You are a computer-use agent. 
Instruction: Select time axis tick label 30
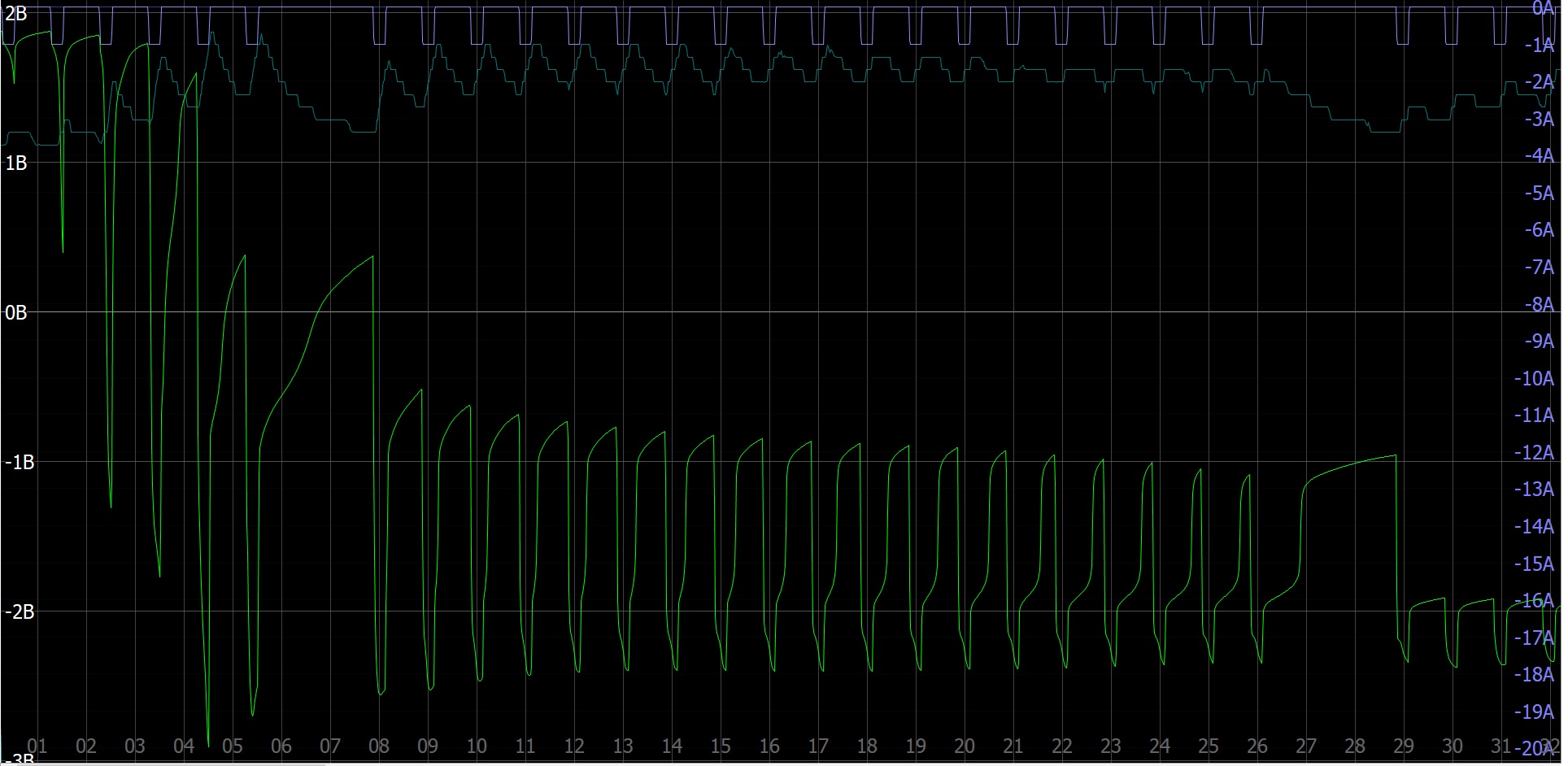(1453, 746)
